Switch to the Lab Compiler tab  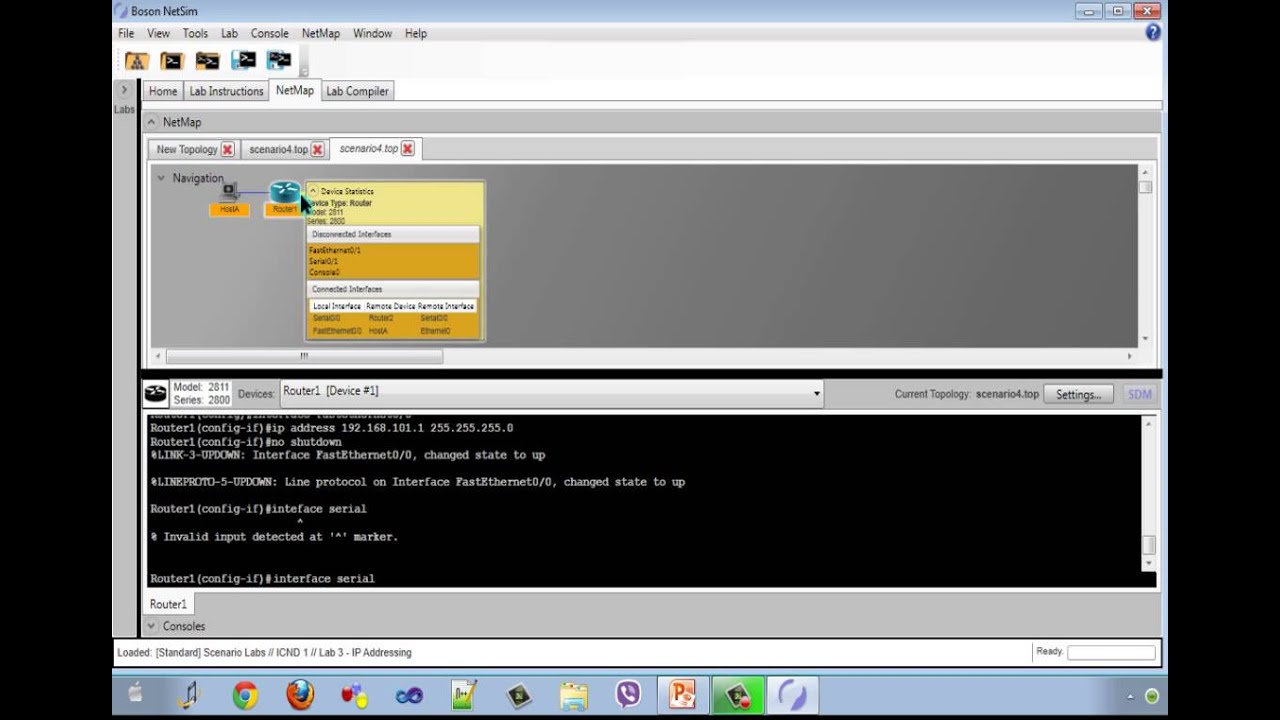(x=357, y=91)
